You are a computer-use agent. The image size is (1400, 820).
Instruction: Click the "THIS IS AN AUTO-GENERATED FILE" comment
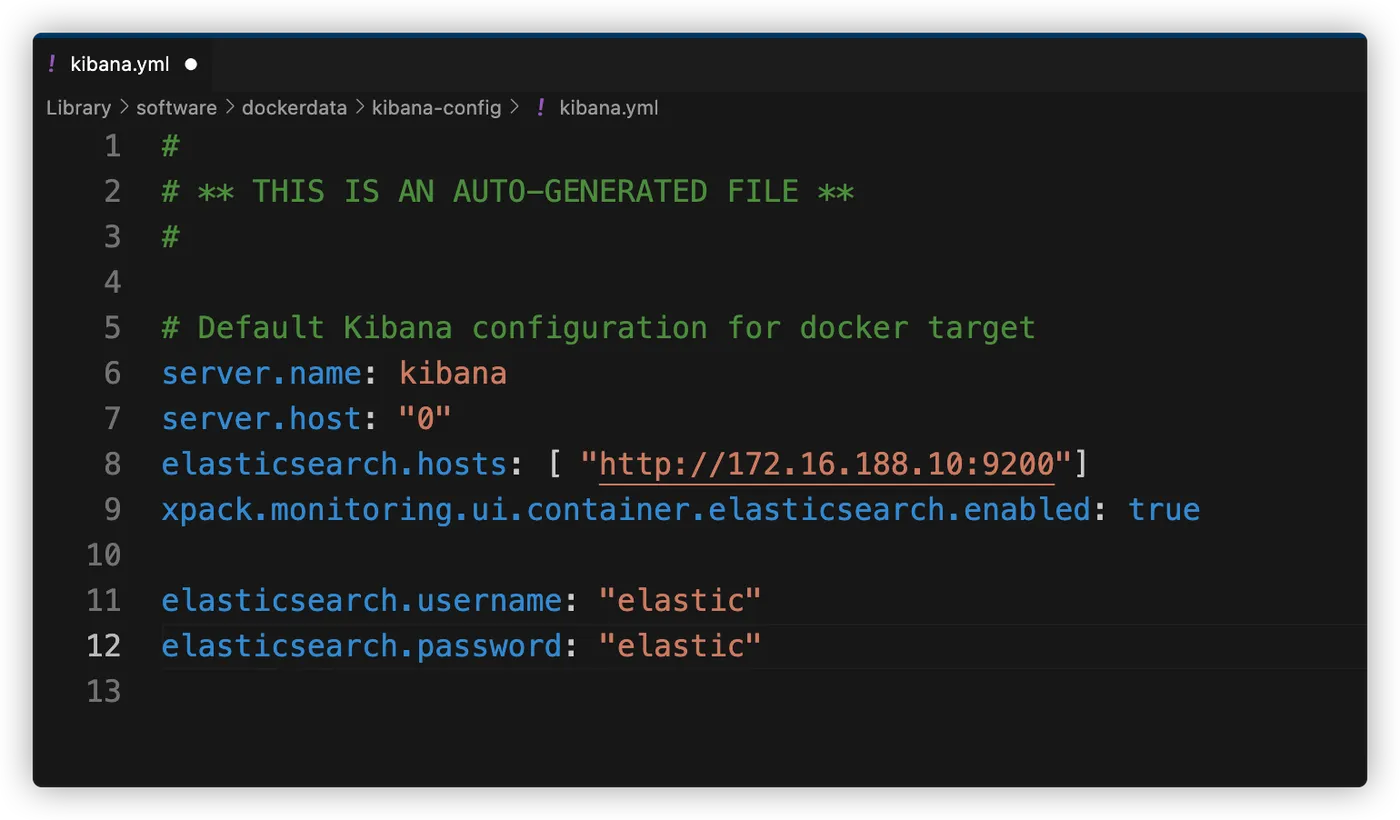(508, 191)
